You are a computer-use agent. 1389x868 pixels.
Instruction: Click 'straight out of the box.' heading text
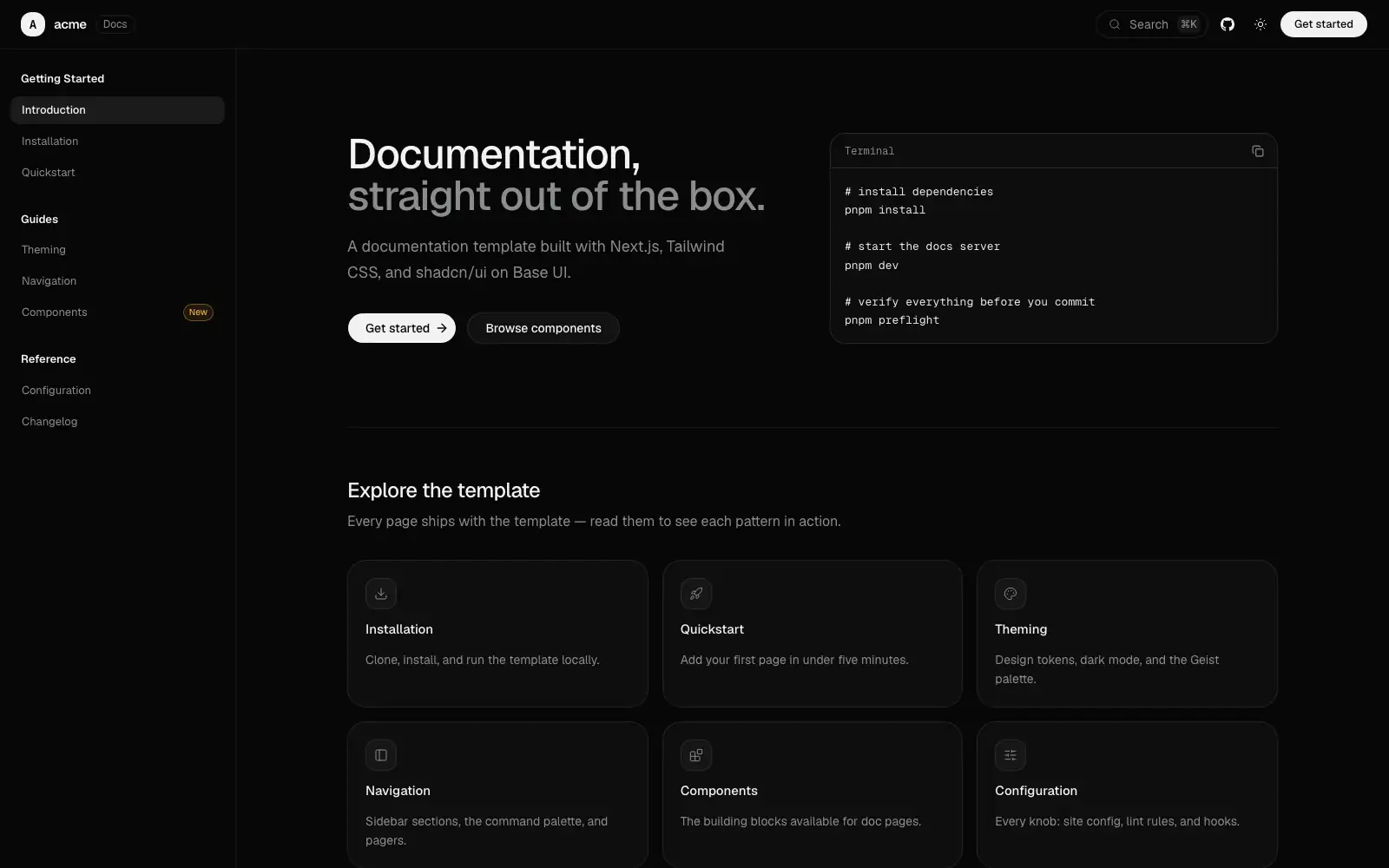point(556,196)
